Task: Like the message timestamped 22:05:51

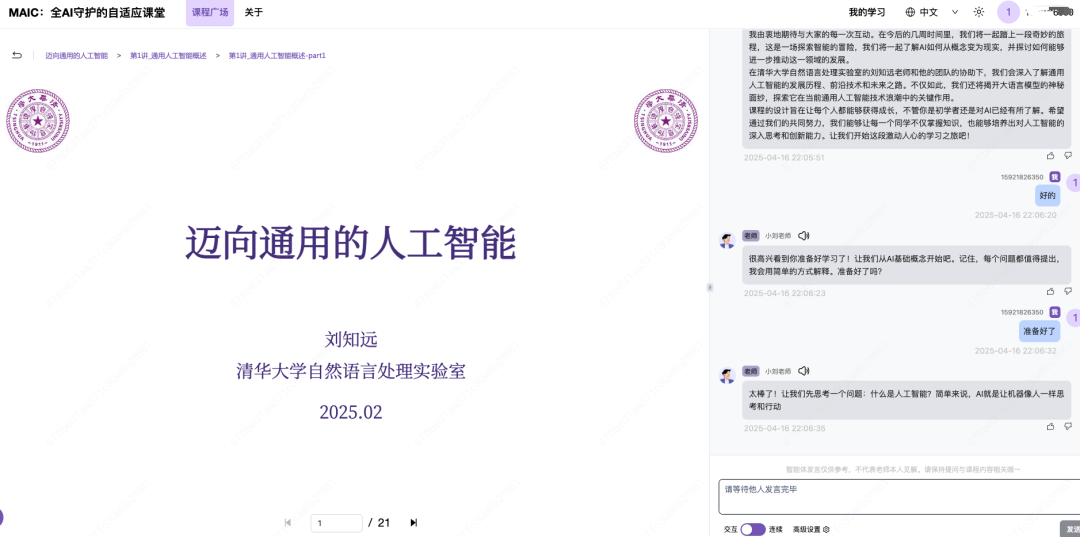Action: pyautogui.click(x=1050, y=156)
